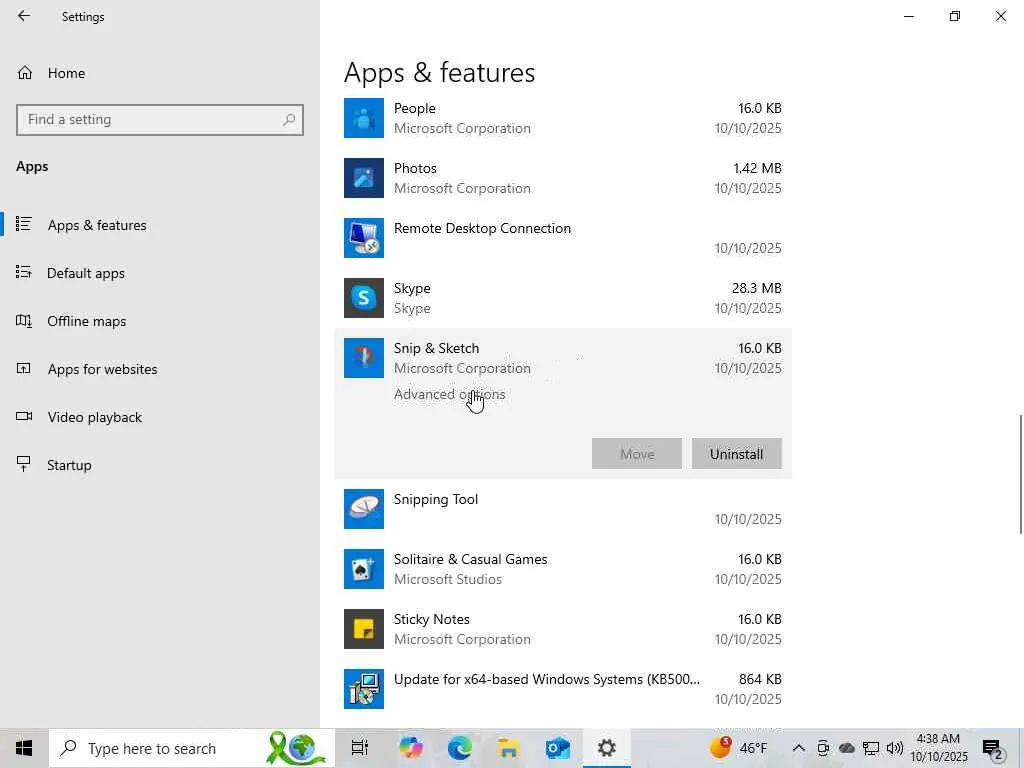Click the Meet Now camera tray icon
The width and height of the screenshot is (1024, 768).
click(823, 748)
